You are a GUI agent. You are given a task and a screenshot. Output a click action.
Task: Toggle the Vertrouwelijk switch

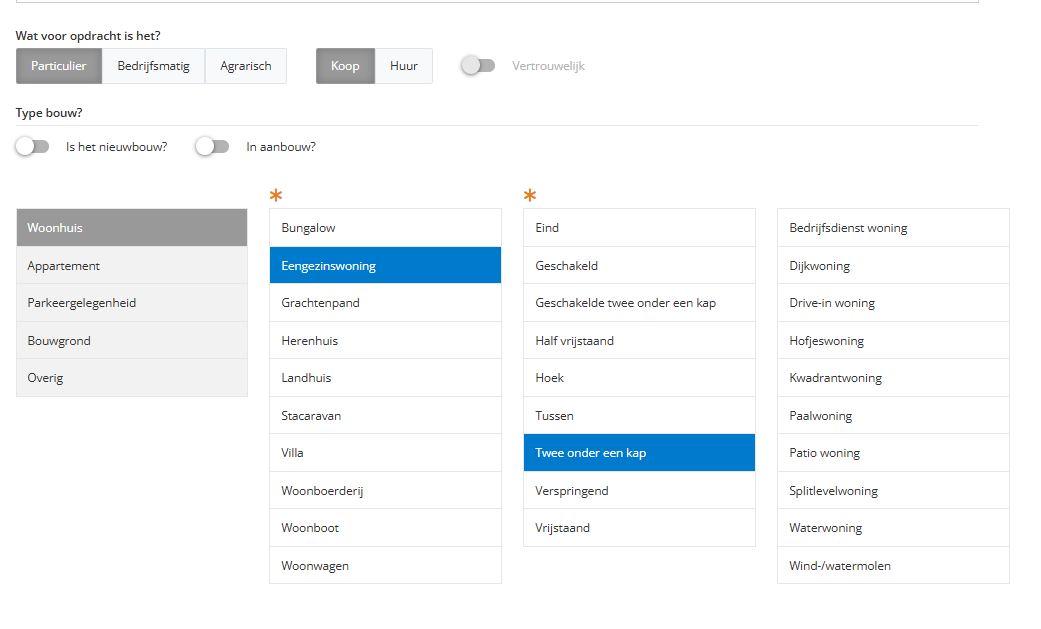click(x=478, y=66)
